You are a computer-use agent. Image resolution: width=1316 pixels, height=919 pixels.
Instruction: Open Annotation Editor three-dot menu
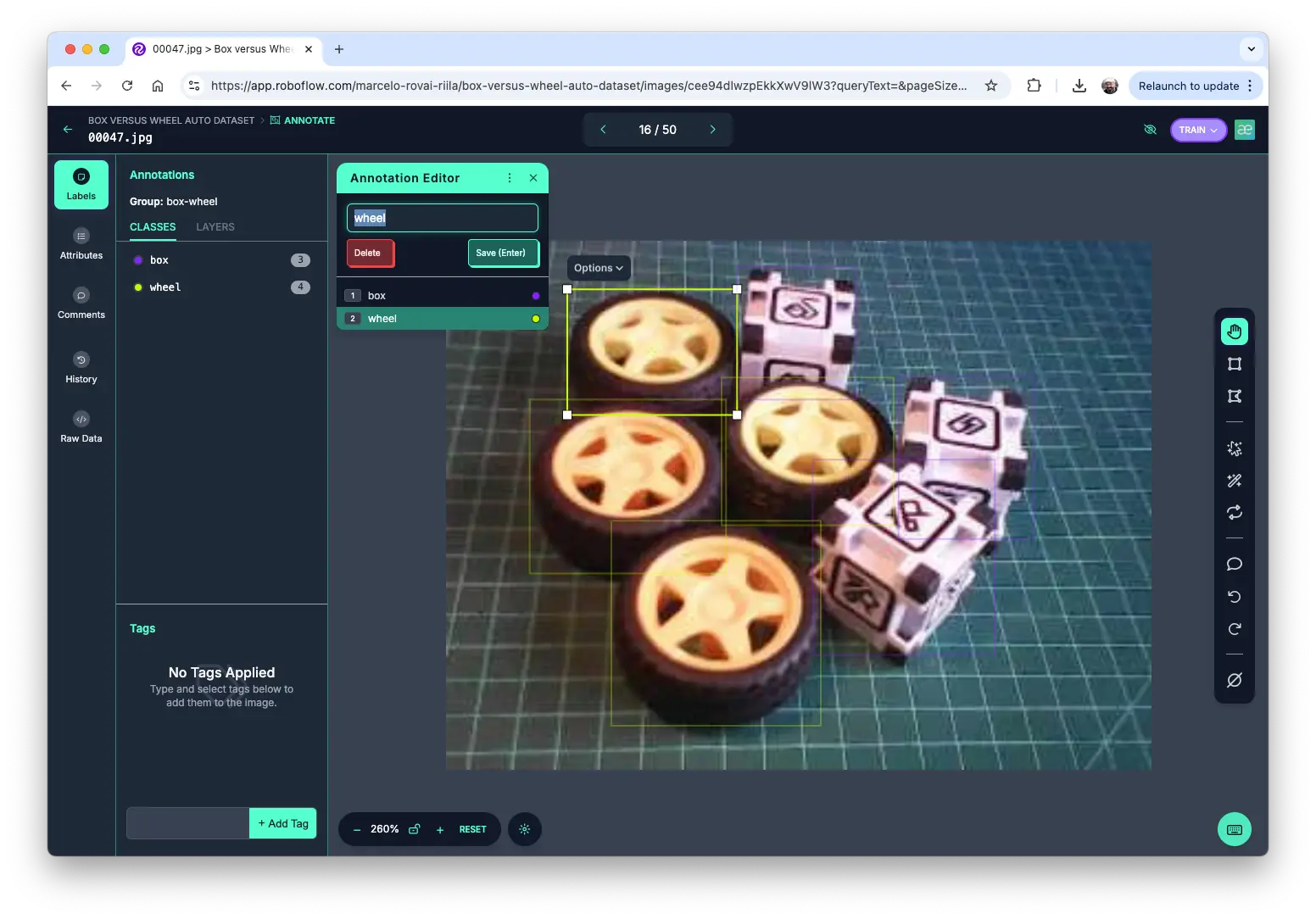[510, 178]
